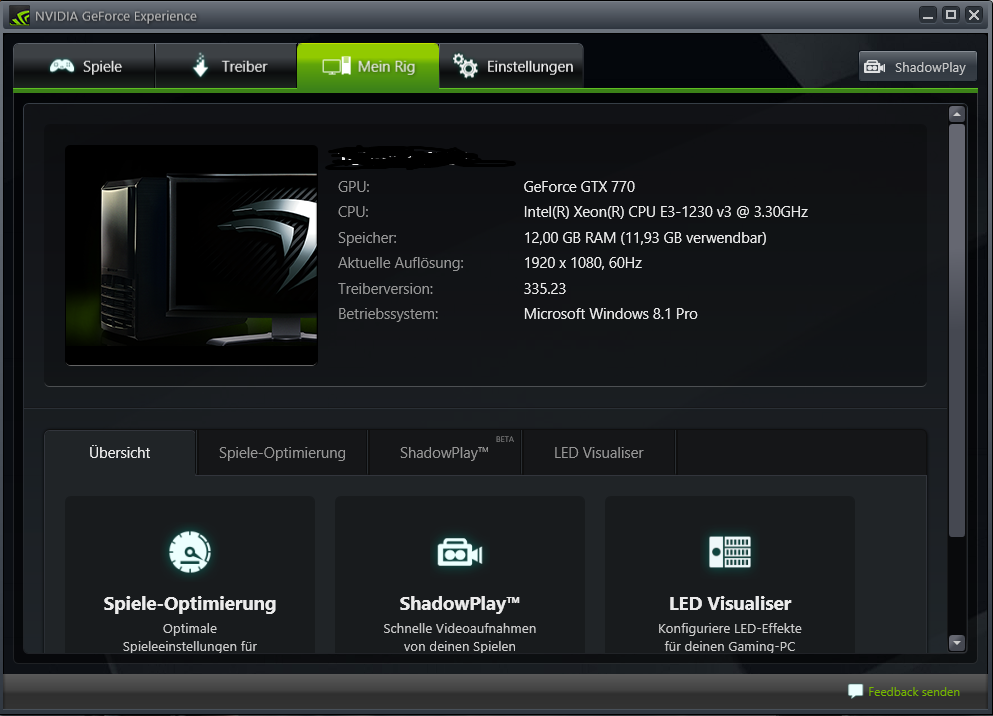The height and width of the screenshot is (716, 993).
Task: Click the monitor icon on Mein Rig
Action: (x=336, y=66)
